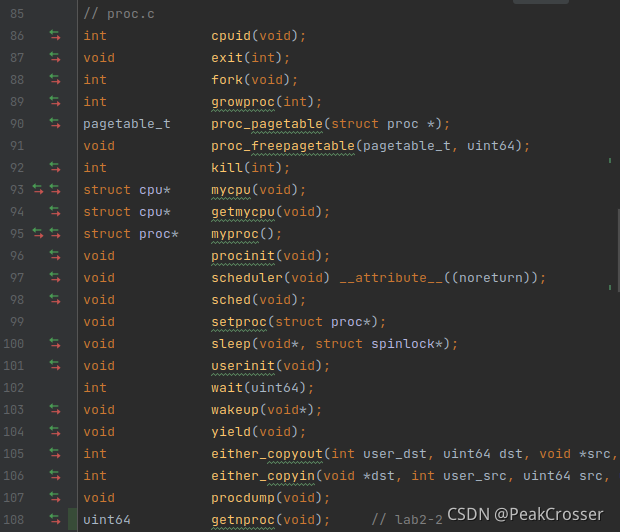Click gutter icon on the scheduler line
Image resolution: width=620 pixels, height=532 pixels.
coord(55,278)
